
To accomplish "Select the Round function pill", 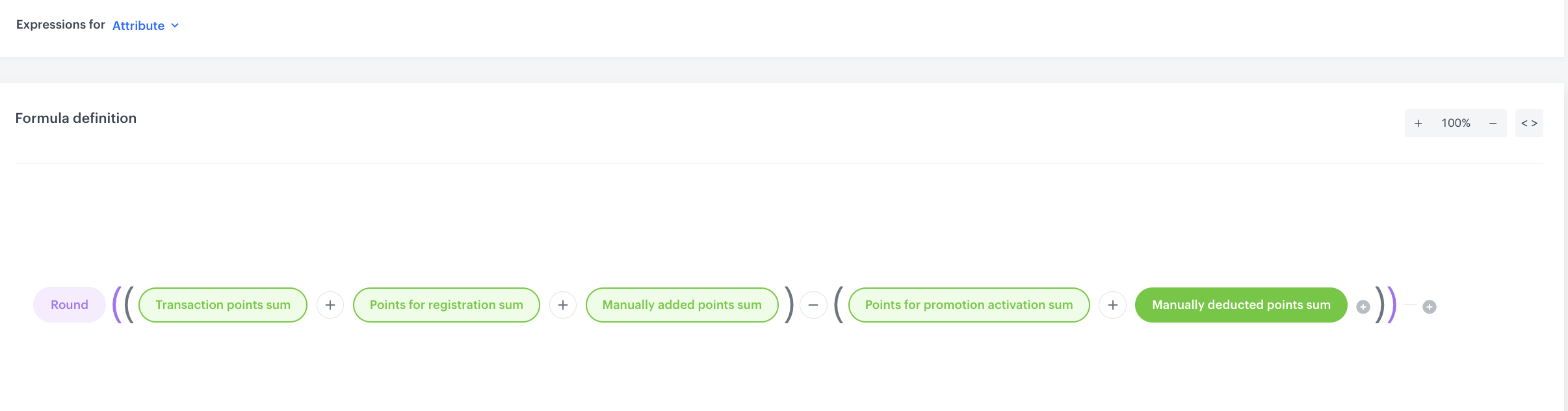I will 69,304.
